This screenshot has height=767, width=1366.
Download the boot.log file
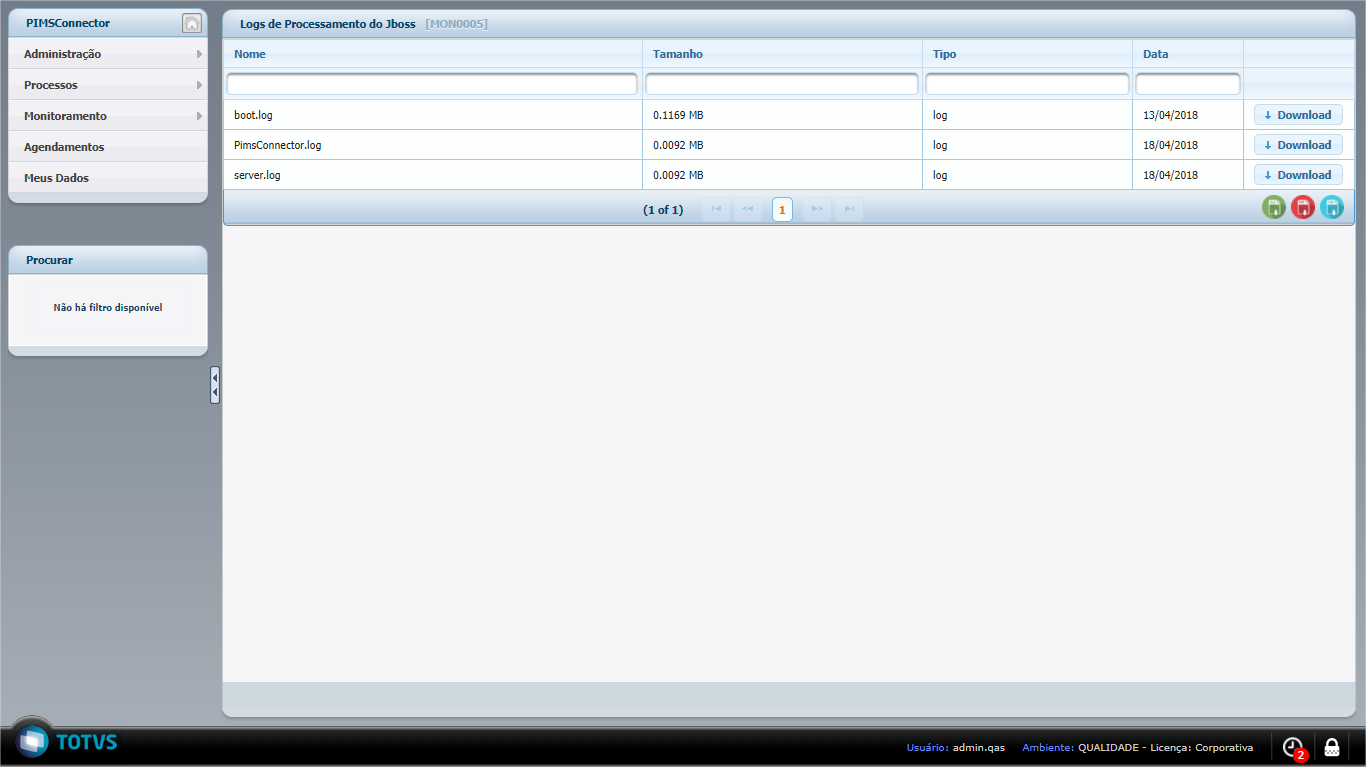1298,115
